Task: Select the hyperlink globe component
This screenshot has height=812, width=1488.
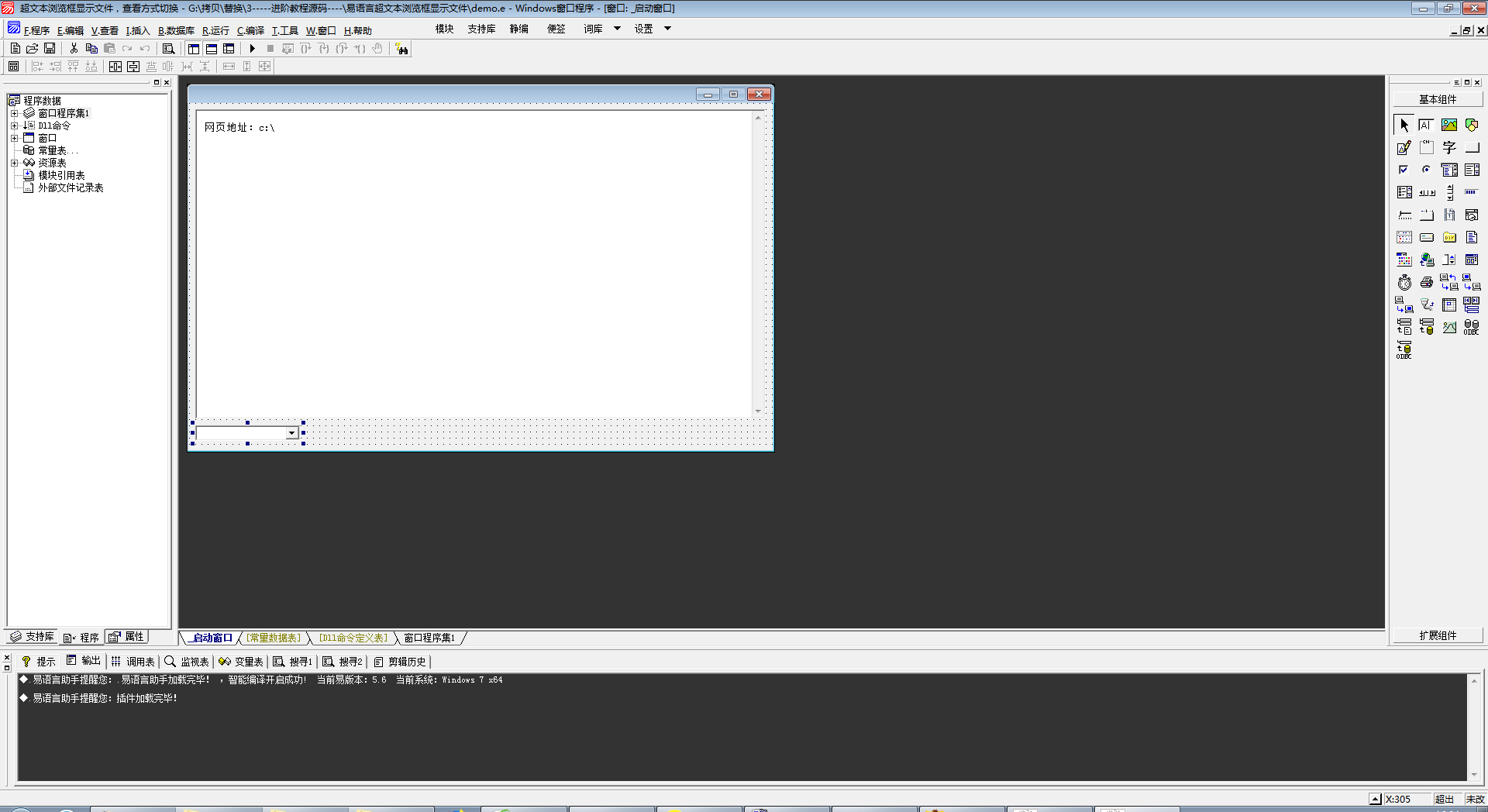Action: pyautogui.click(x=1426, y=260)
